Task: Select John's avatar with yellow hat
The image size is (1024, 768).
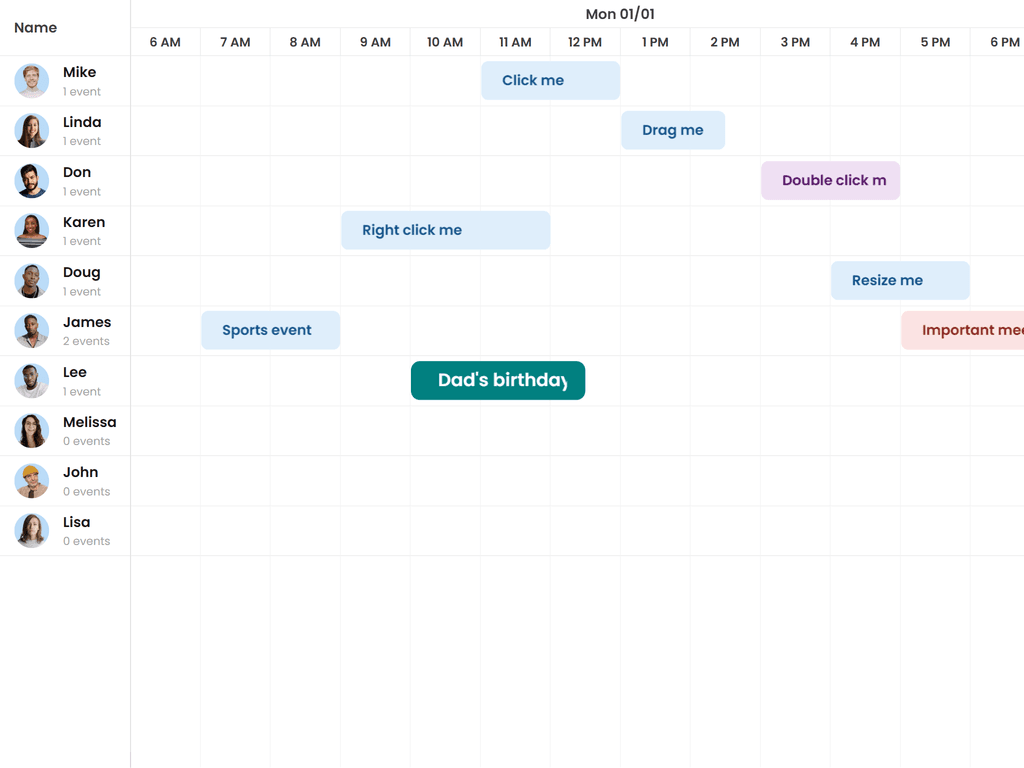Action: [32, 481]
